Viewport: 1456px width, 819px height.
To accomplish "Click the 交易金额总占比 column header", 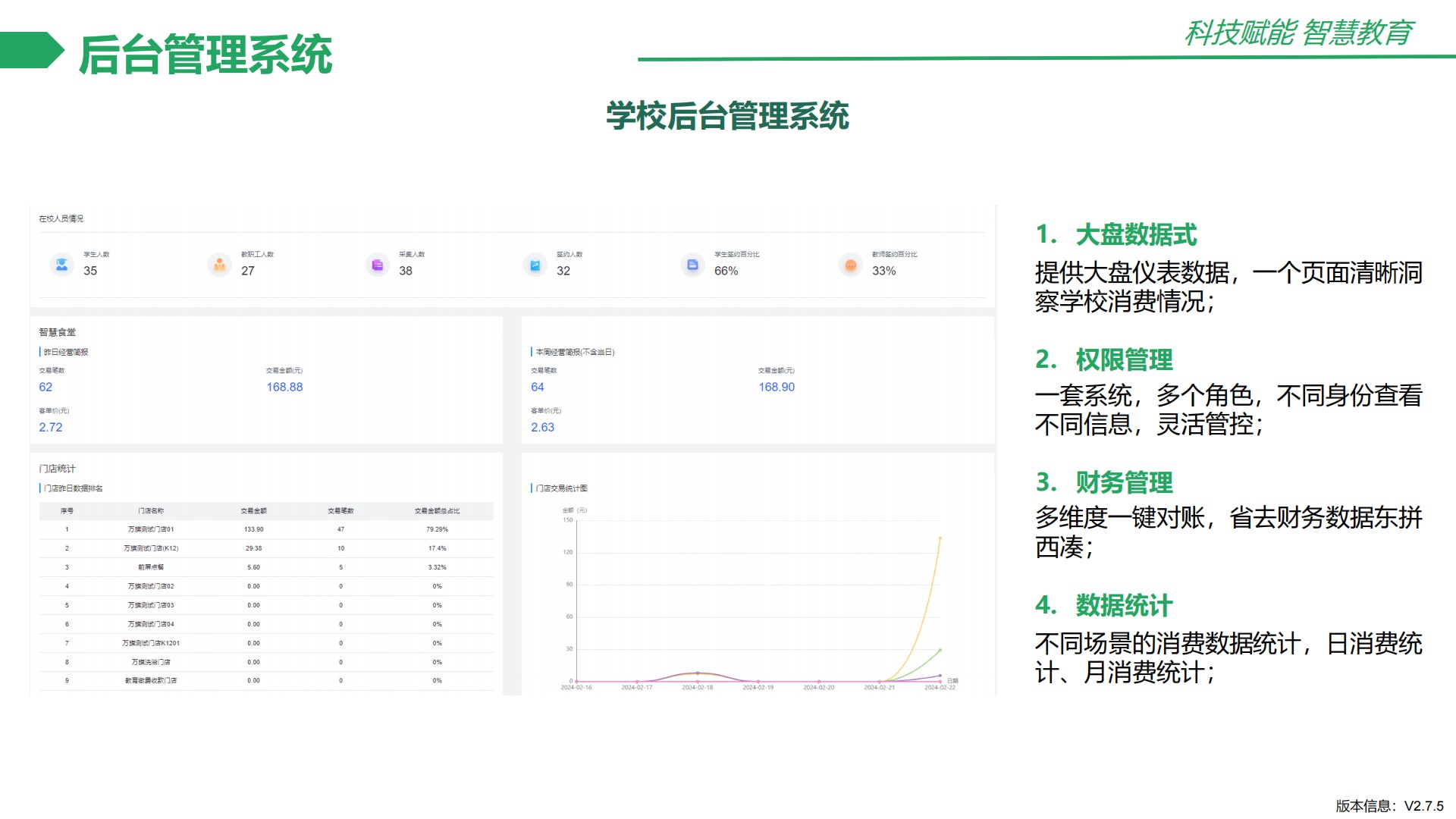I will [437, 511].
